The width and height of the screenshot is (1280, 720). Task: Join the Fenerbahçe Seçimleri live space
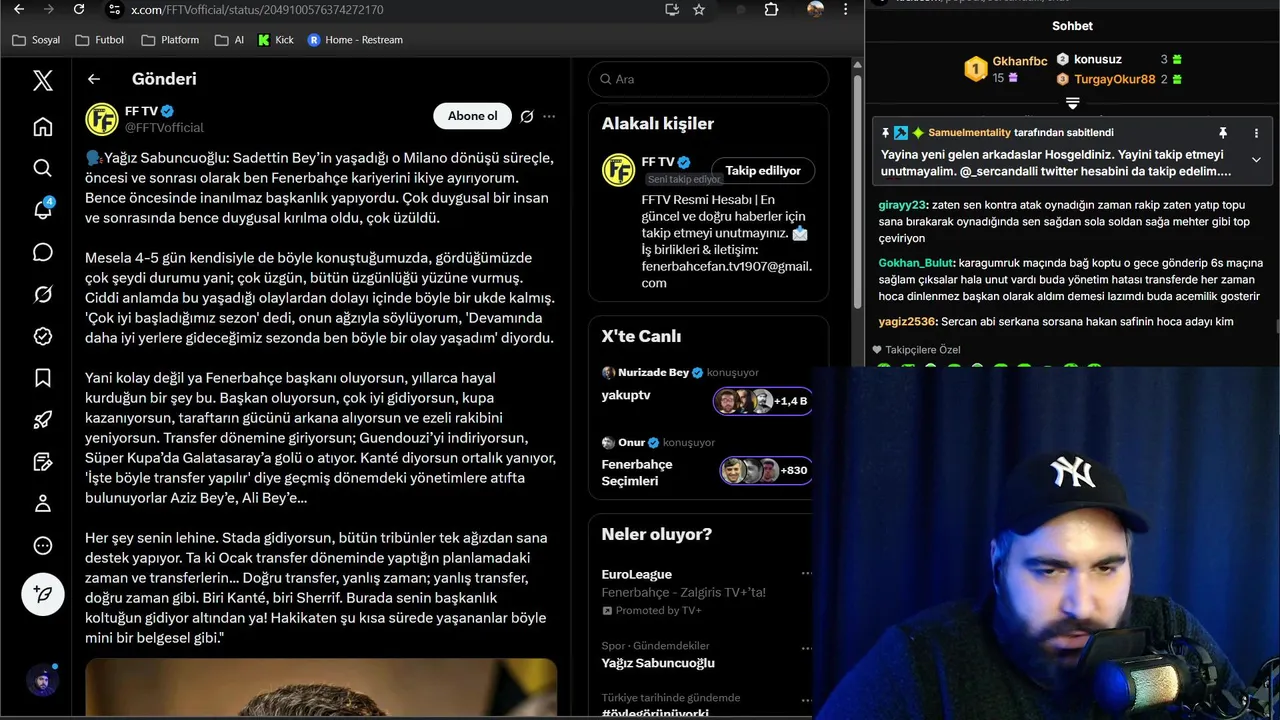click(x=637, y=472)
